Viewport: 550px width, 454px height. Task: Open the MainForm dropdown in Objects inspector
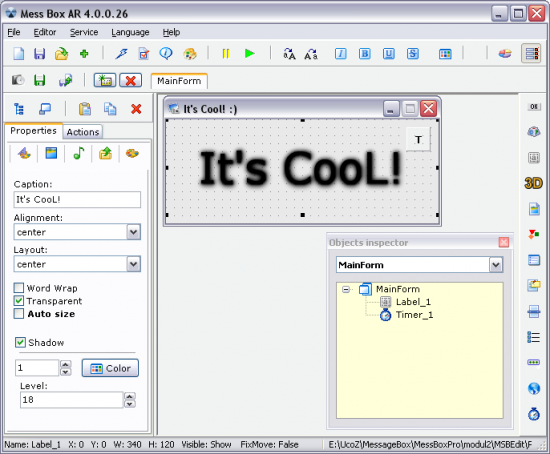coord(496,265)
